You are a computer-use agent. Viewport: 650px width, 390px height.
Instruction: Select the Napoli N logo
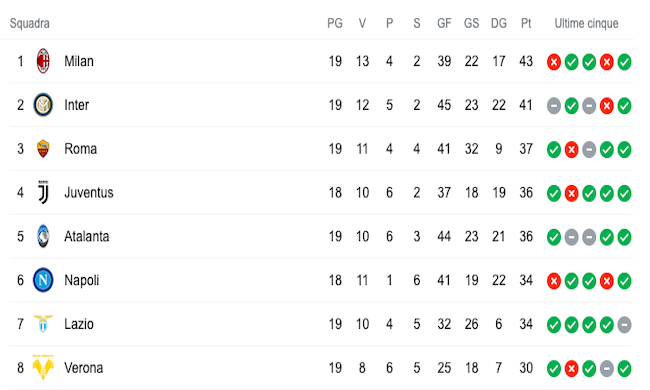point(43,280)
